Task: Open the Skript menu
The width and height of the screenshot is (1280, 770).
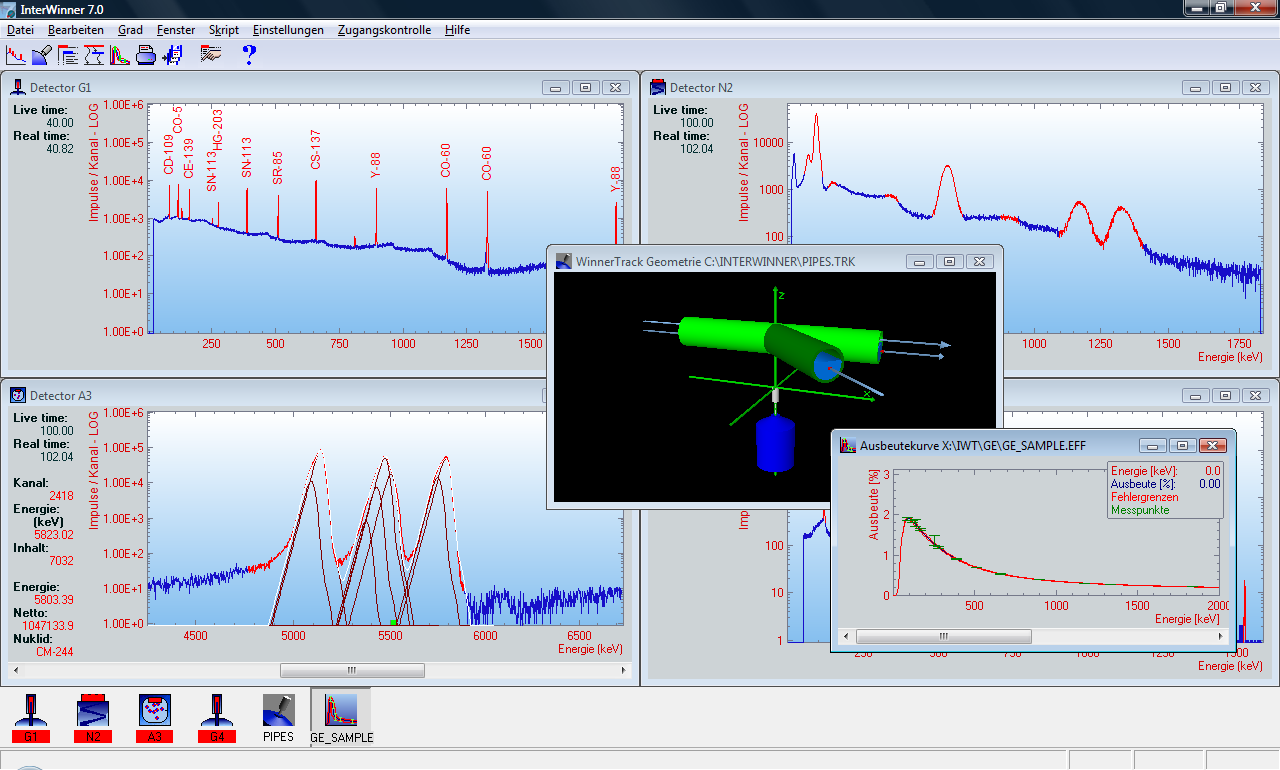Action: [224, 30]
